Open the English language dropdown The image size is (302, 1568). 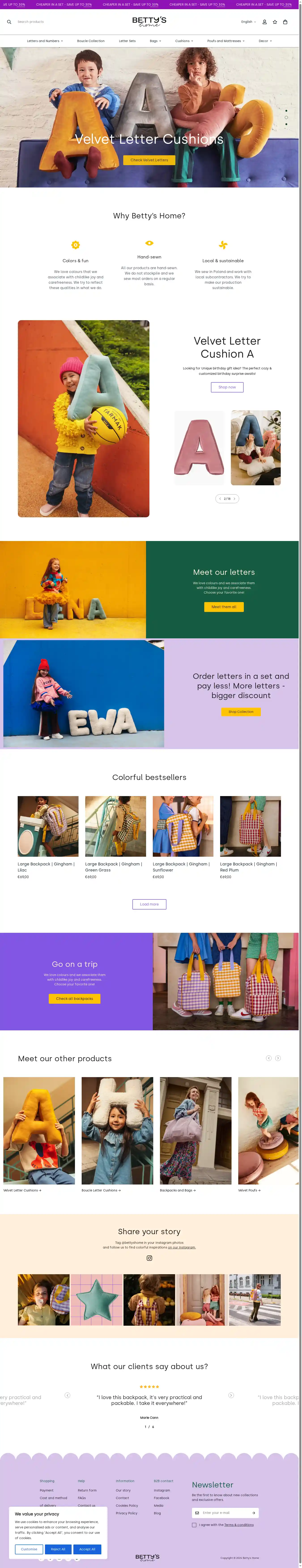click(x=248, y=22)
